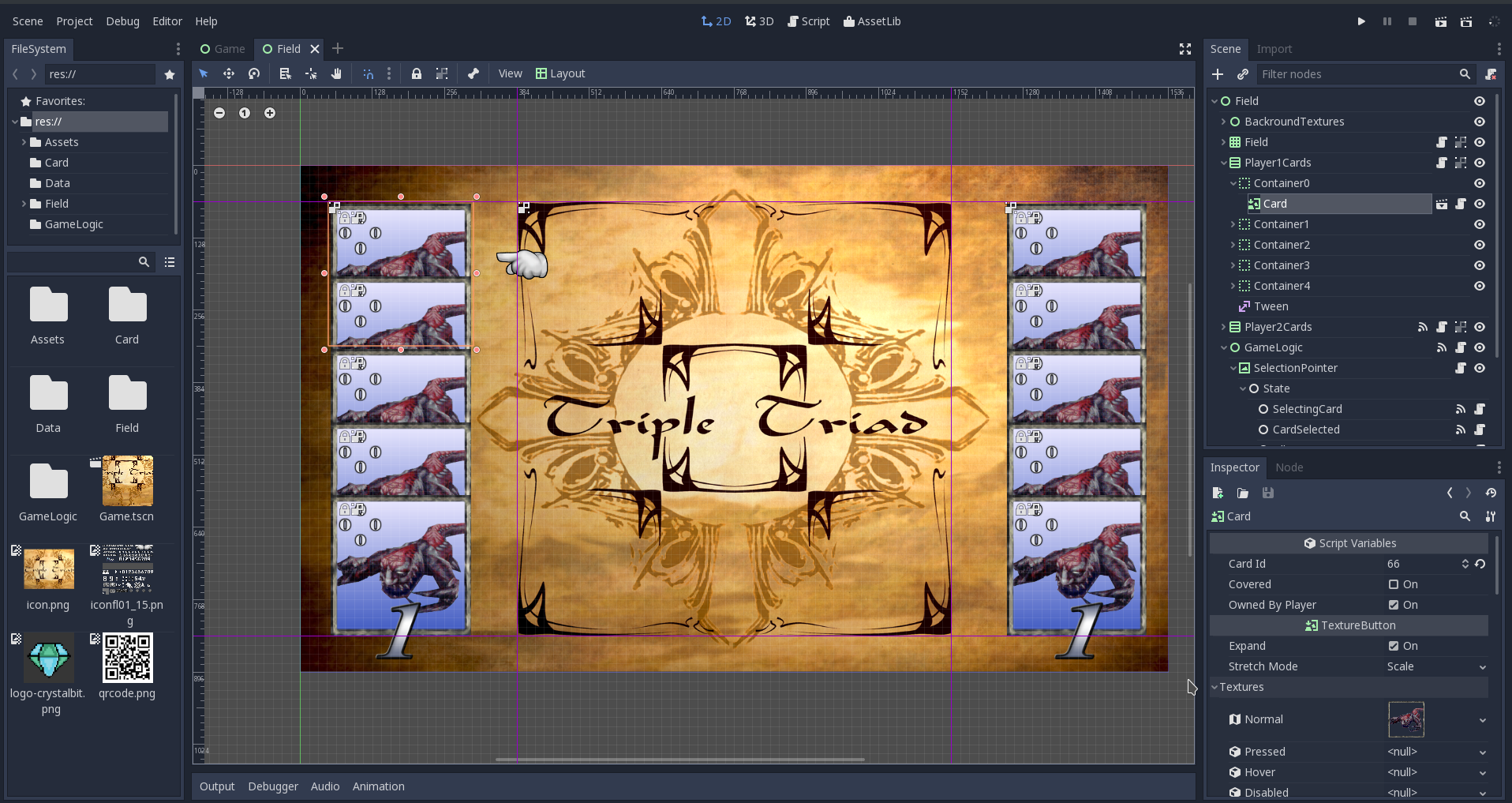Click the viewport horizontal scrollbar
1512x803 pixels.
(679, 760)
